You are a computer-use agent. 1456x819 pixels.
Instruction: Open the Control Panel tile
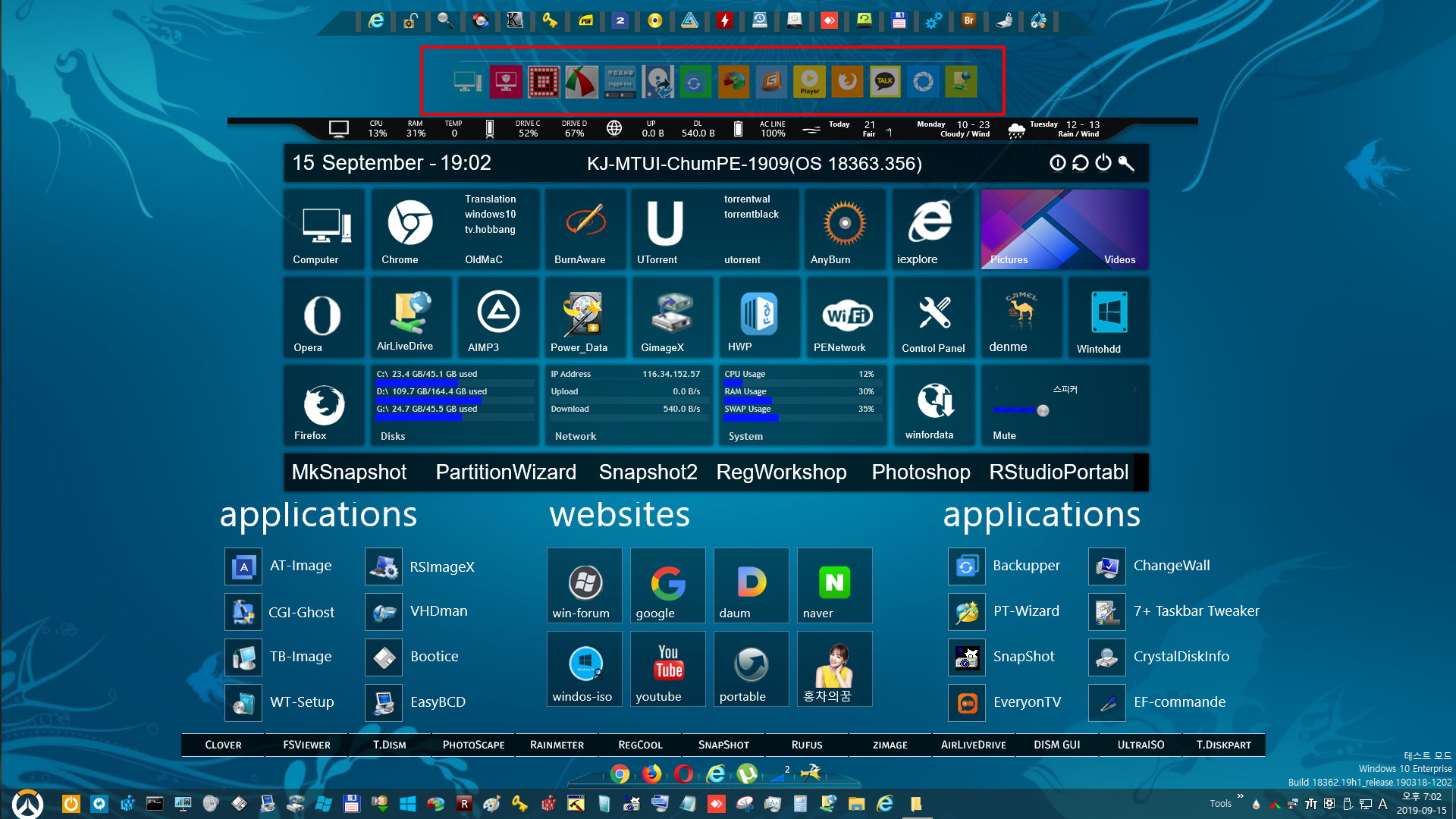934,317
